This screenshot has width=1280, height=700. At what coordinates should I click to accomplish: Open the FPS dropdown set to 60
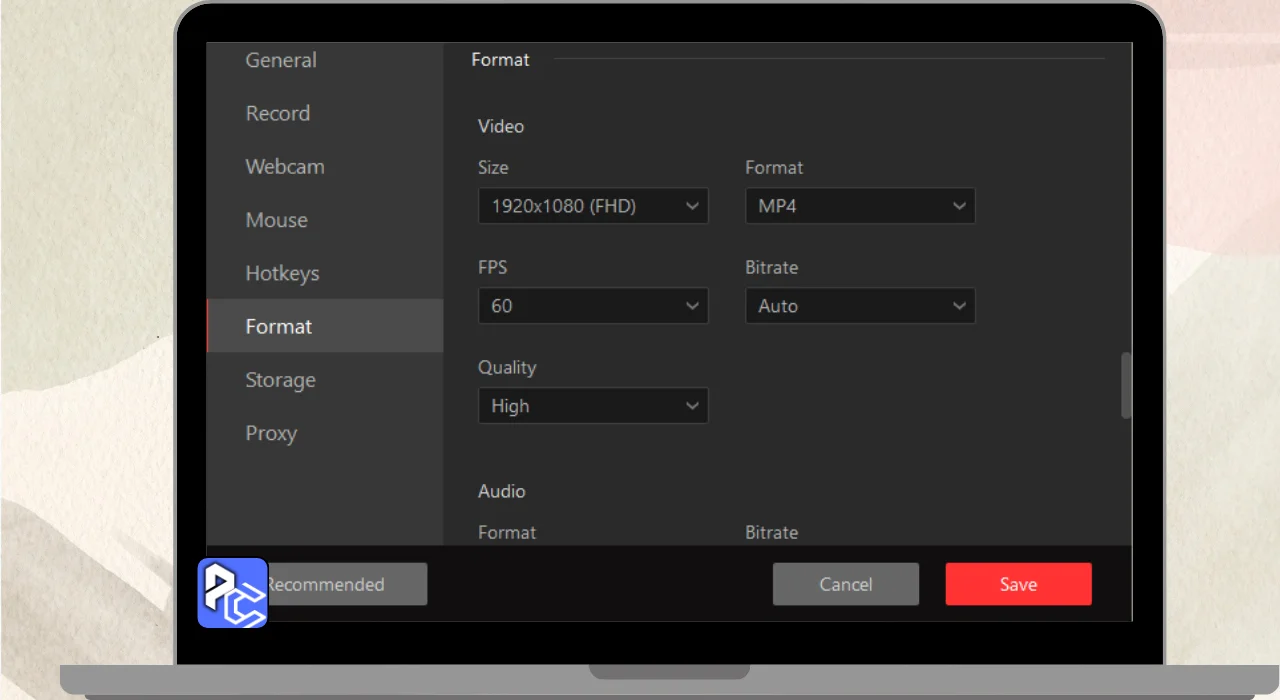592,306
